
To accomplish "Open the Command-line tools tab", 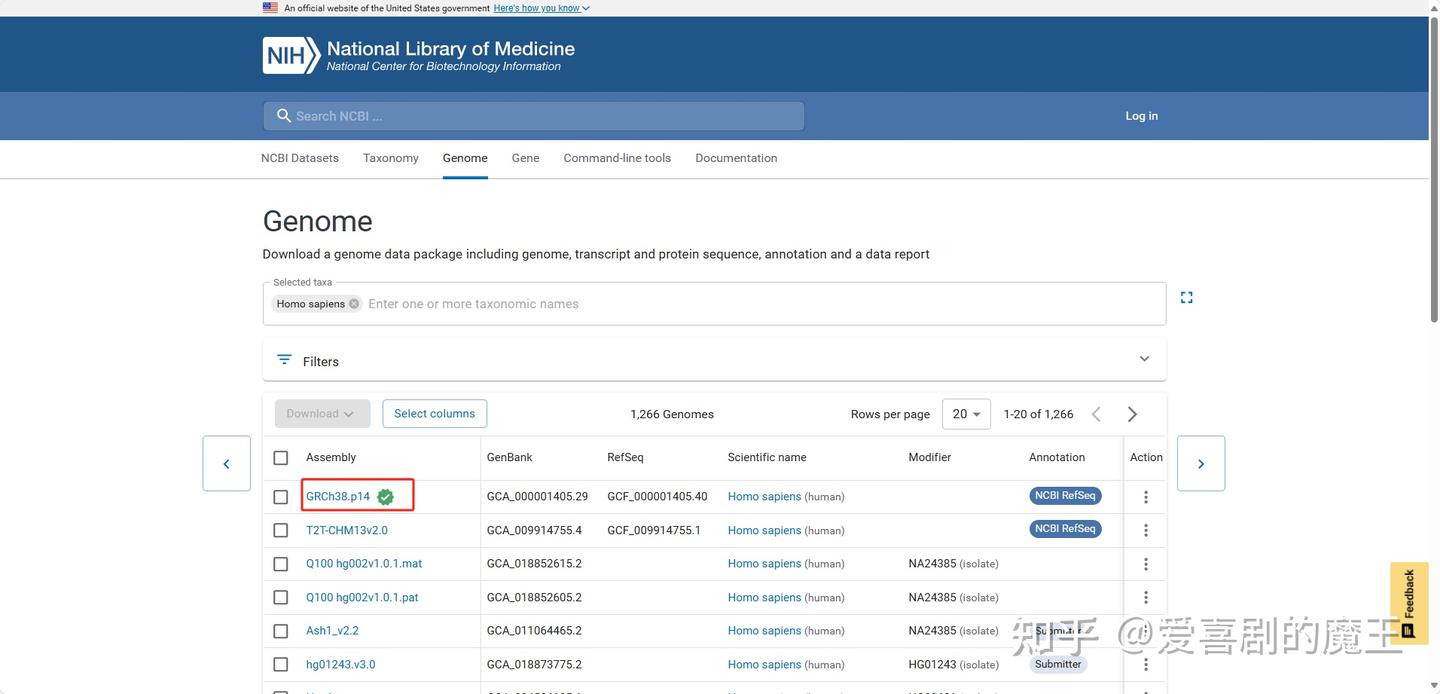I will tap(617, 158).
